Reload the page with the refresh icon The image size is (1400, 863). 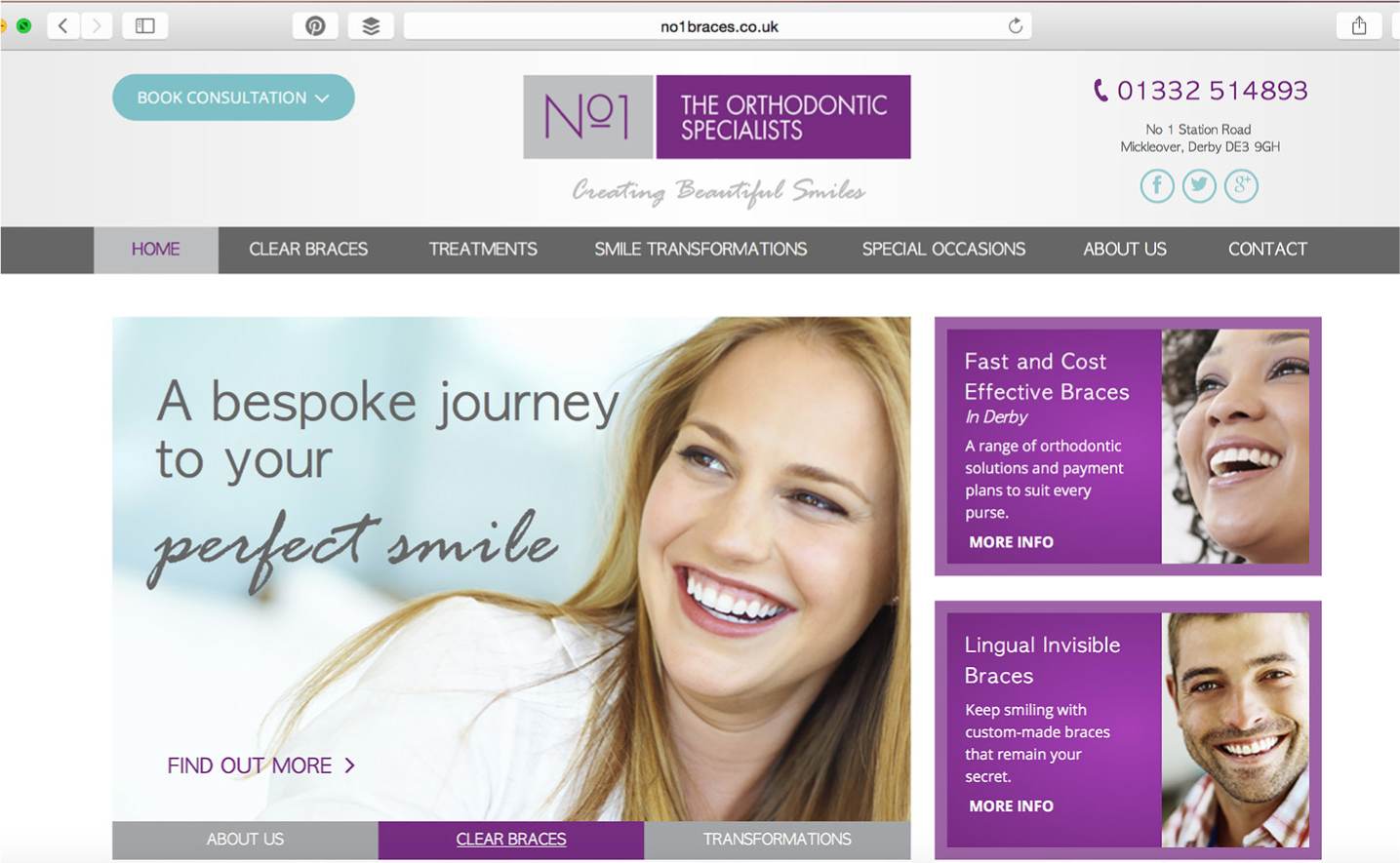(x=1016, y=26)
